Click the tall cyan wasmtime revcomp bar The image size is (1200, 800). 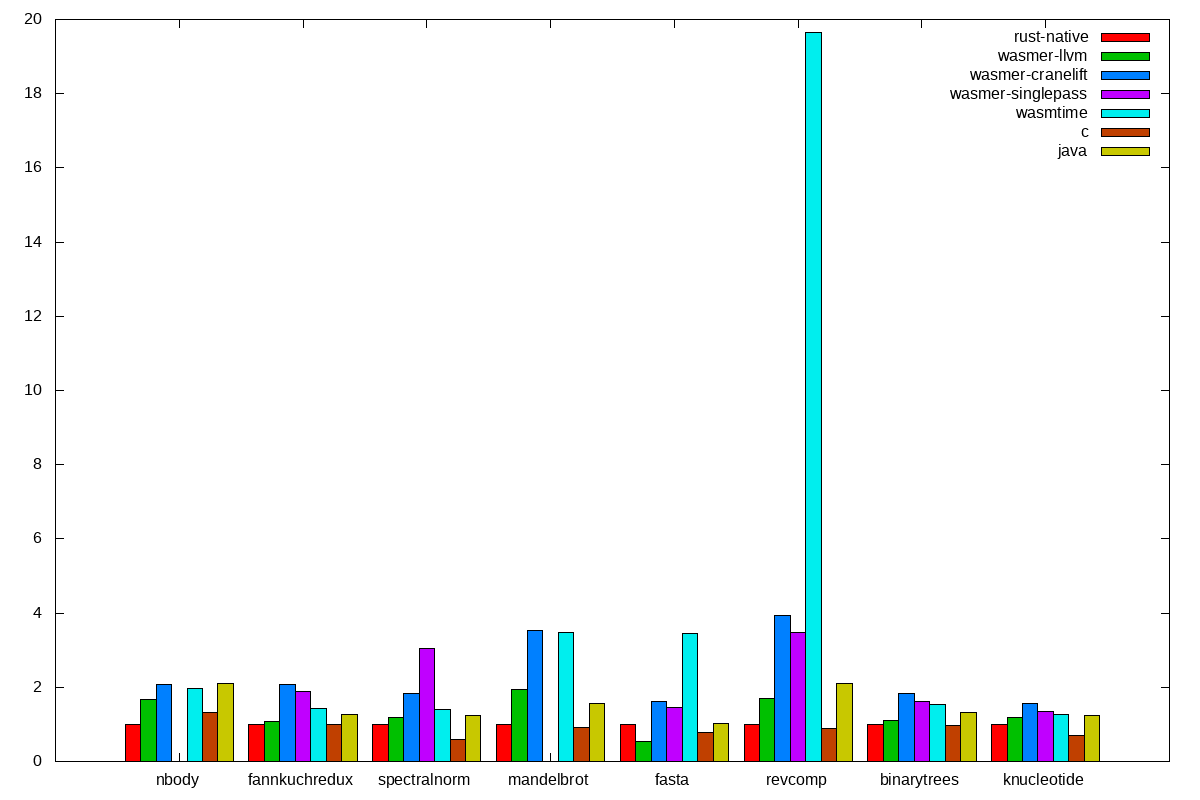tap(813, 397)
